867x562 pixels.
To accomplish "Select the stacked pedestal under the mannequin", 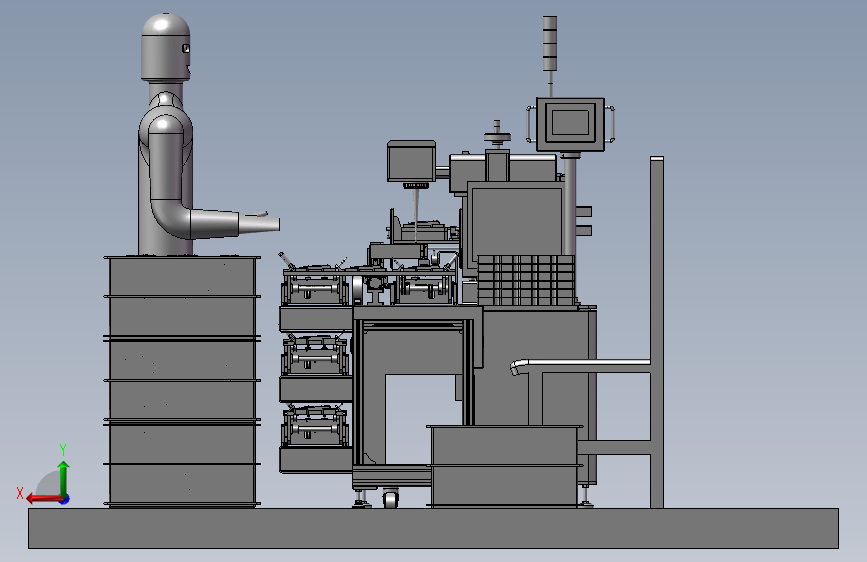I will pyautogui.click(x=182, y=381).
